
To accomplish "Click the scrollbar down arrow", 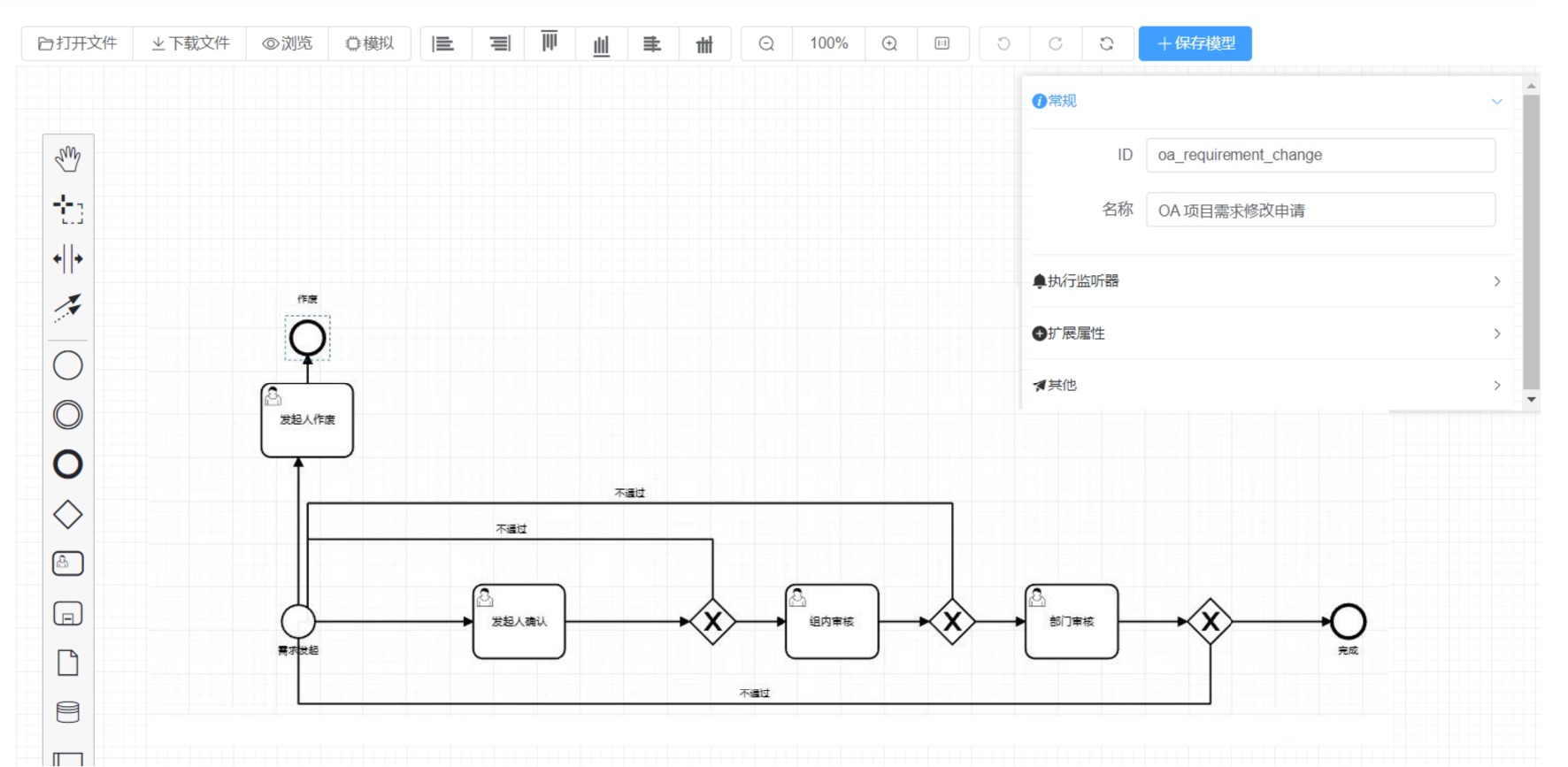I will pyautogui.click(x=1532, y=400).
